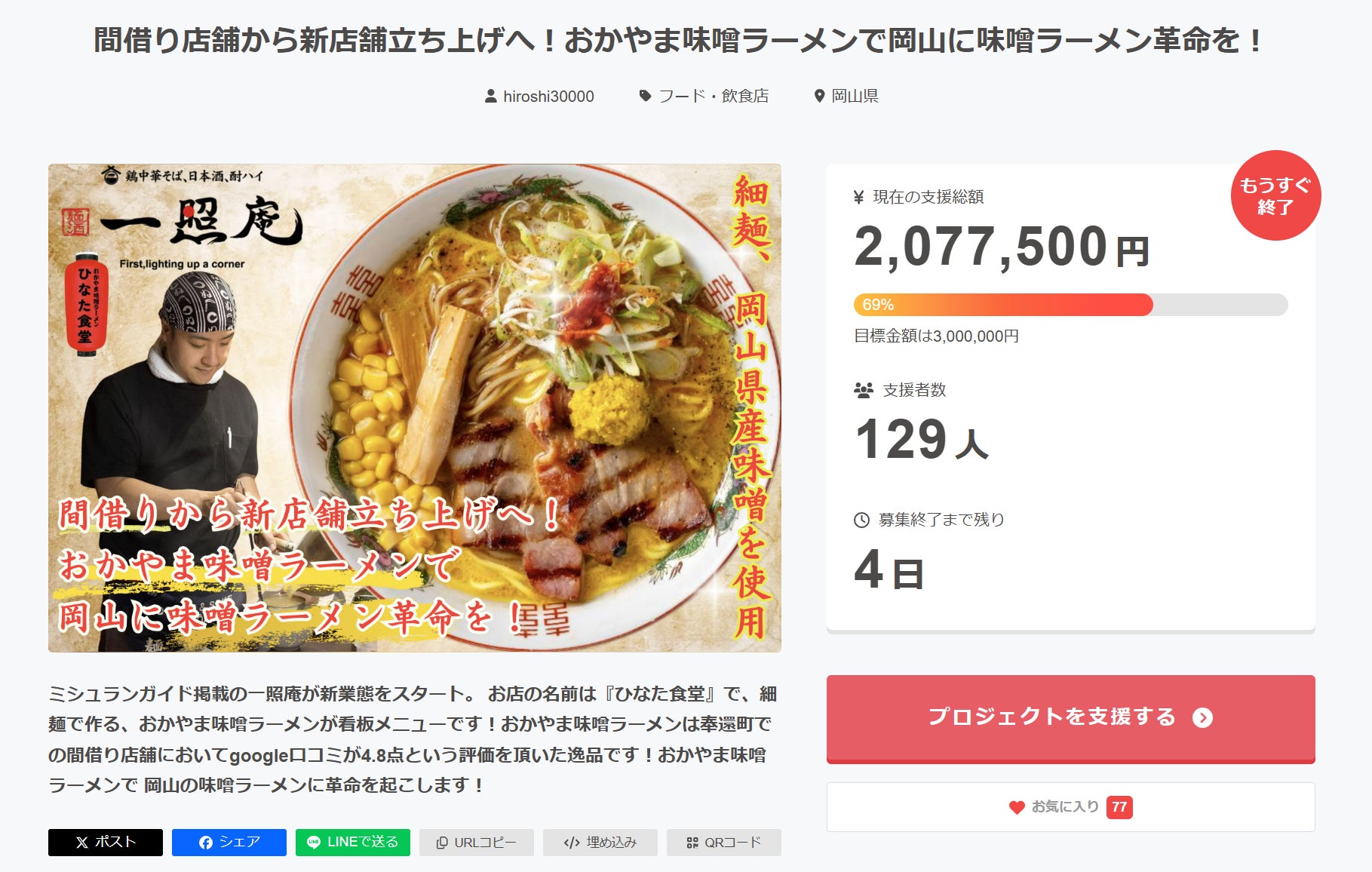Open the 岡山県 location link
This screenshot has width=1372, height=872.
coord(855,96)
